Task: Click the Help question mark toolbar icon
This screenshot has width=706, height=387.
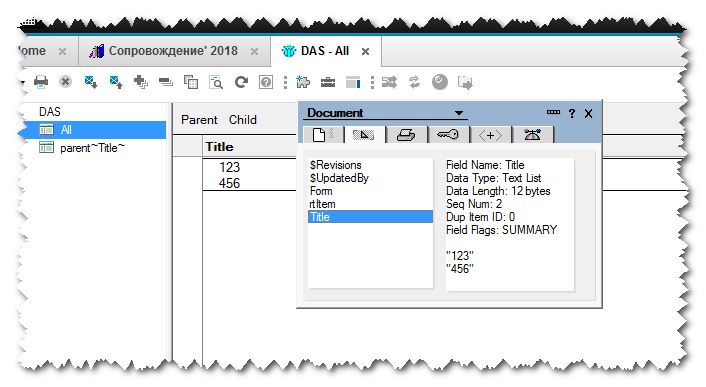Action: coord(266,82)
